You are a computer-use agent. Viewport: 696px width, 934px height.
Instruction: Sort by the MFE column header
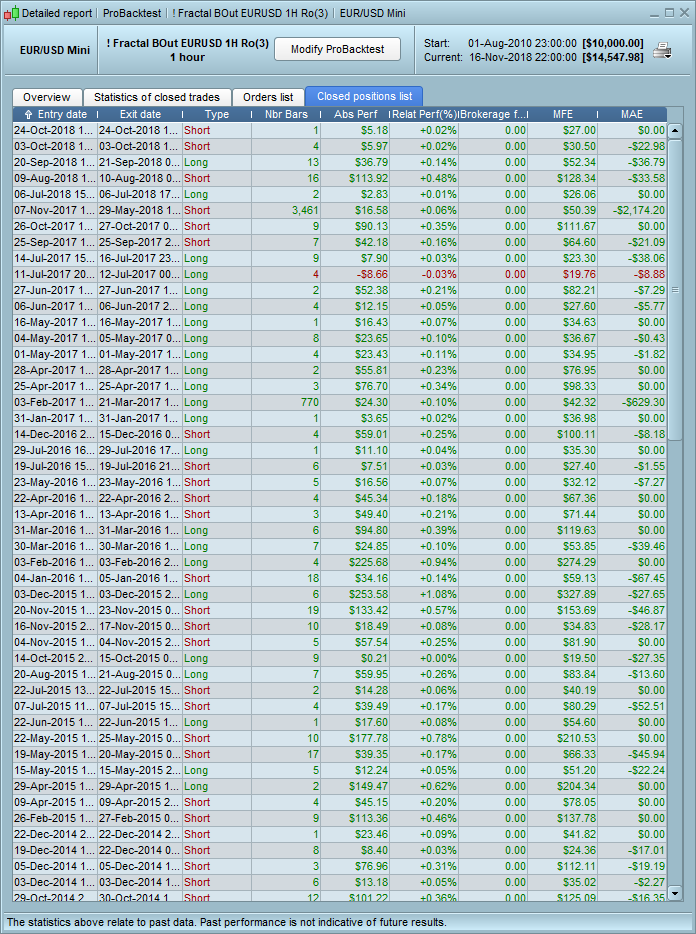coord(563,114)
